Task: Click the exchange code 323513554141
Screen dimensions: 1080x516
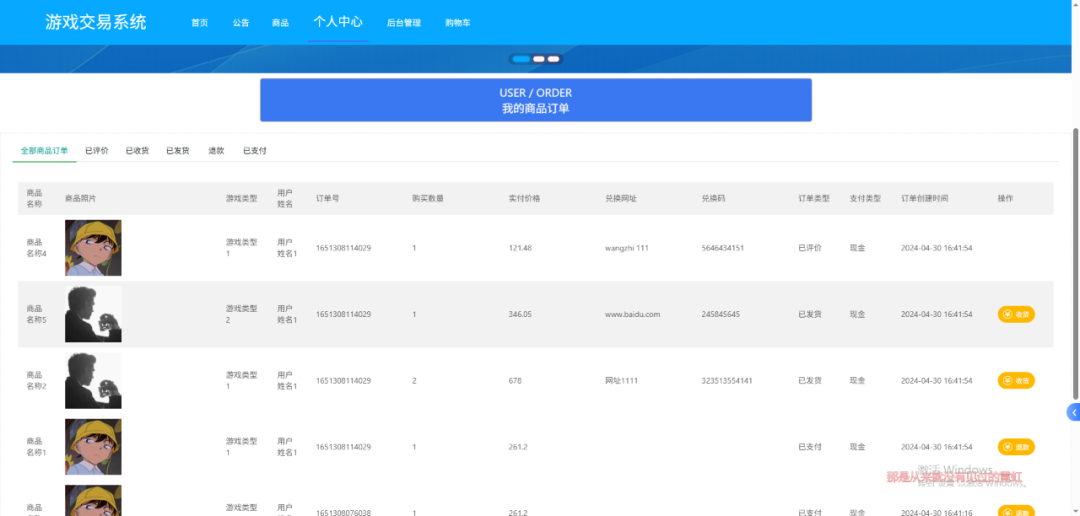Action: pyautogui.click(x=727, y=380)
